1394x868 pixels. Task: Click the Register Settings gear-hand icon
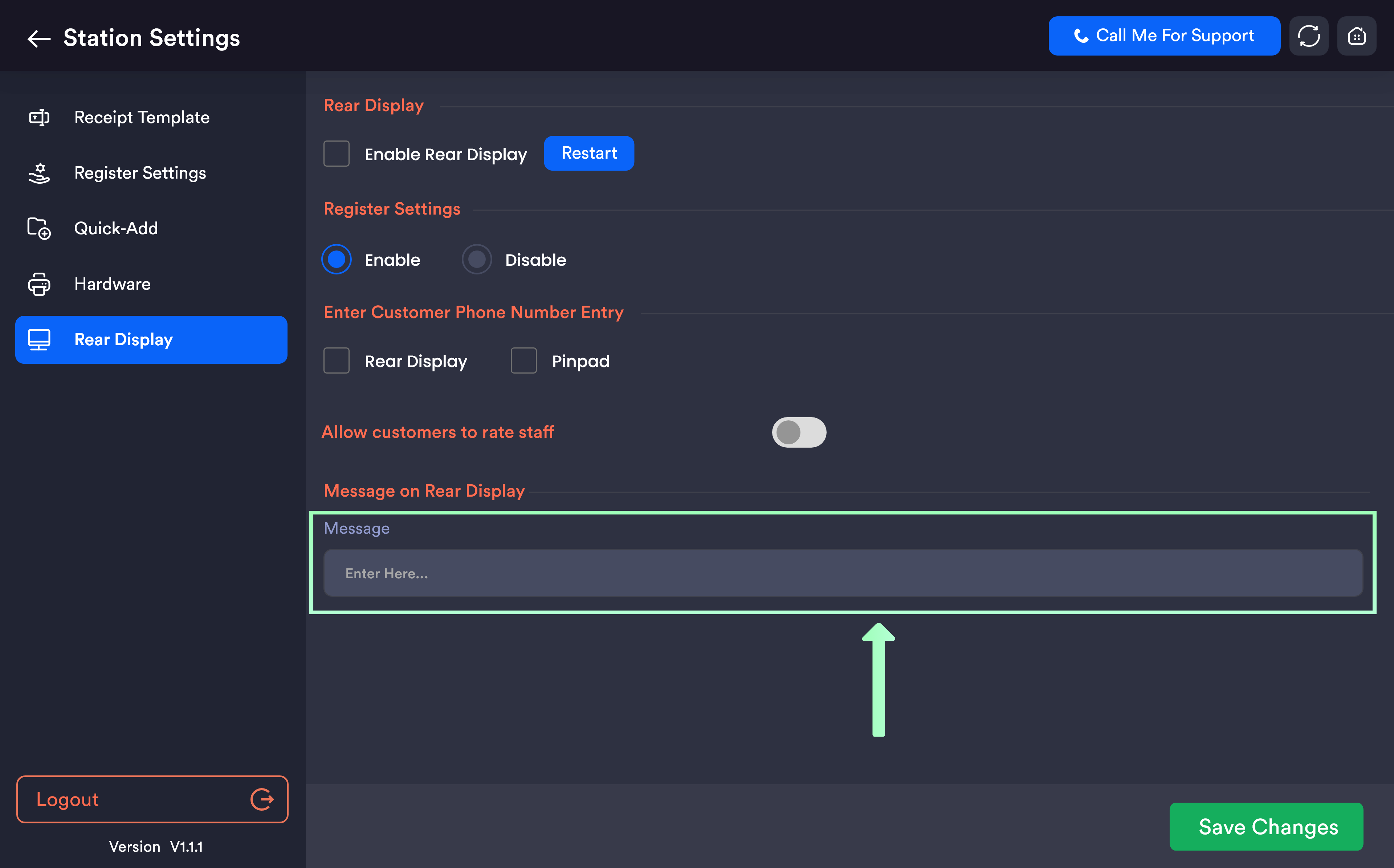39,173
